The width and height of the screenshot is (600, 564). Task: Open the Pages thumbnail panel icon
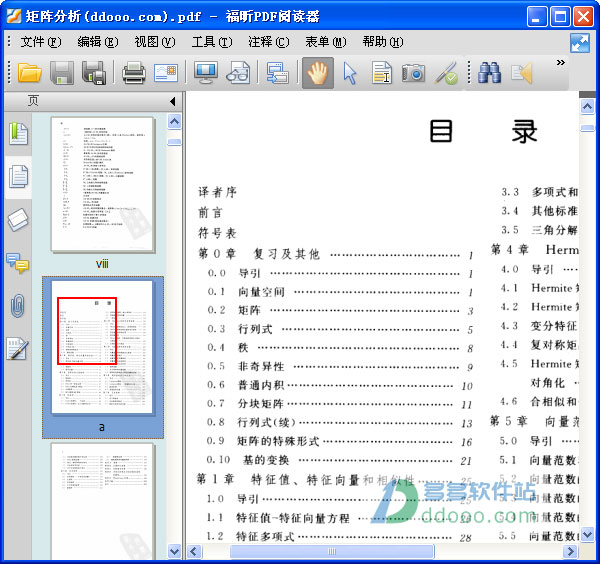coord(18,176)
